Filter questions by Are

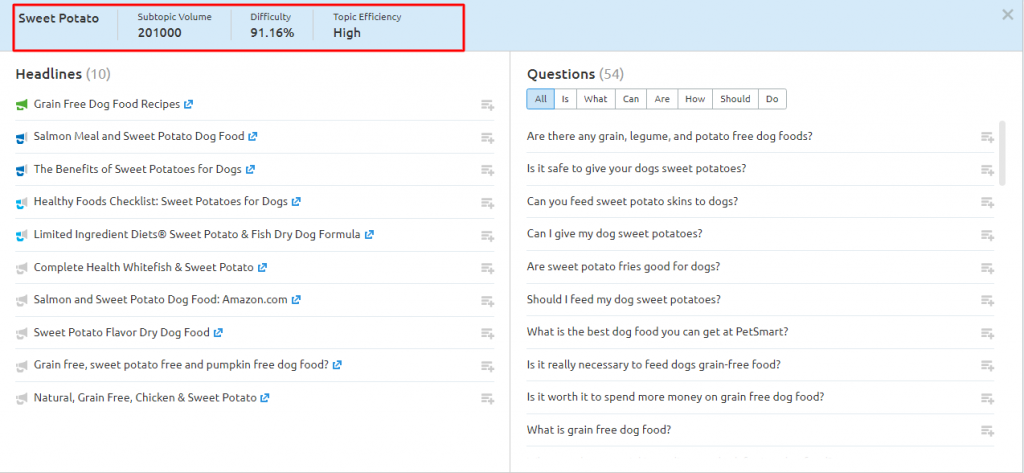(662, 99)
